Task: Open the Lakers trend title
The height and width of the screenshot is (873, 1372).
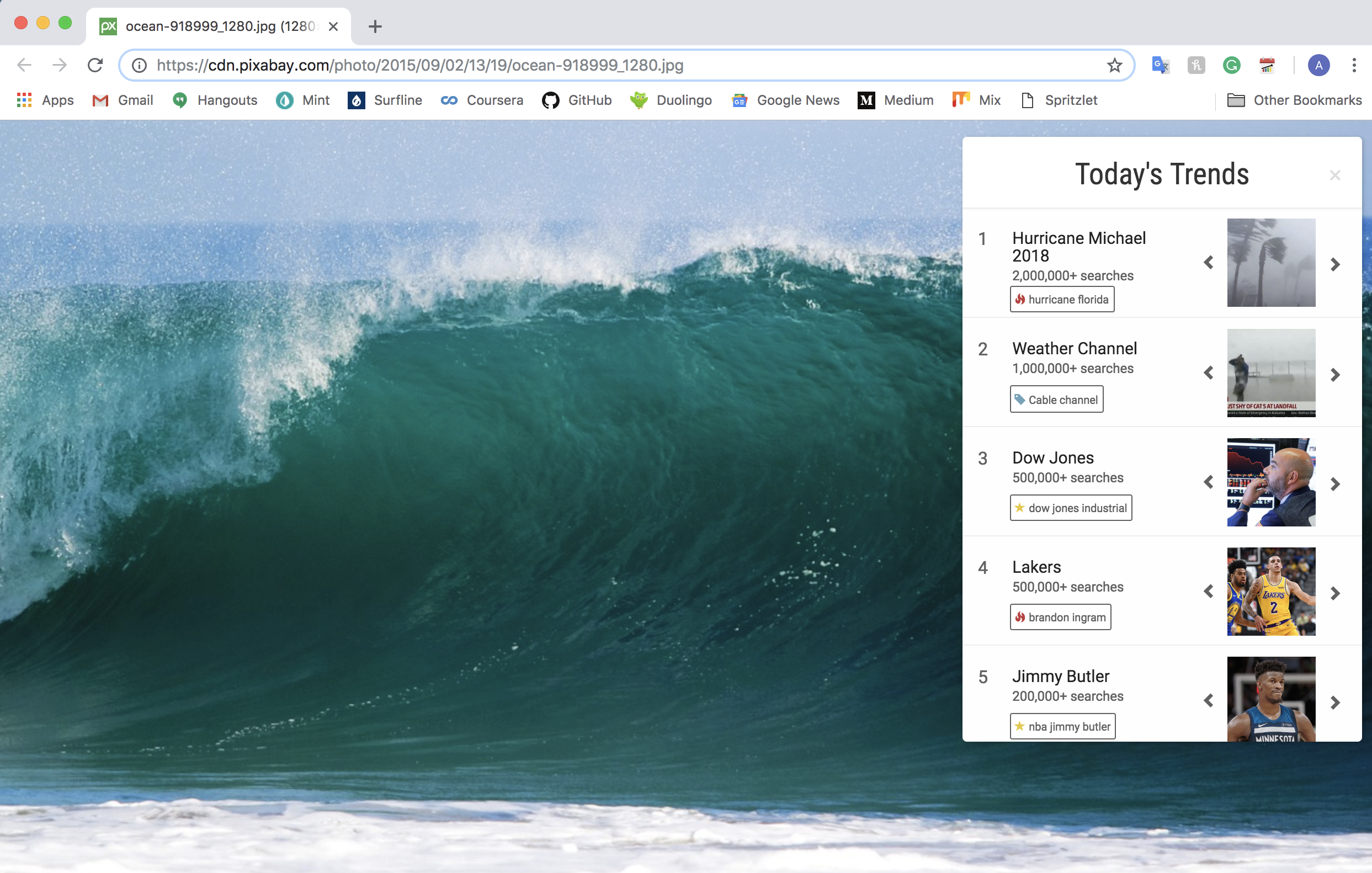Action: 1036,567
